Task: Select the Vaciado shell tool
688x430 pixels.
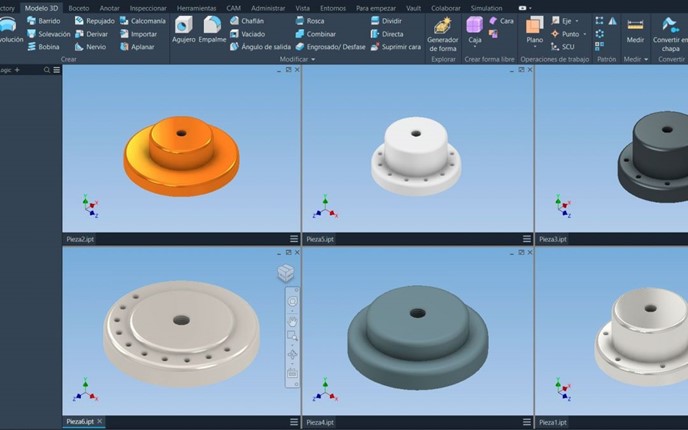Action: click(247, 34)
